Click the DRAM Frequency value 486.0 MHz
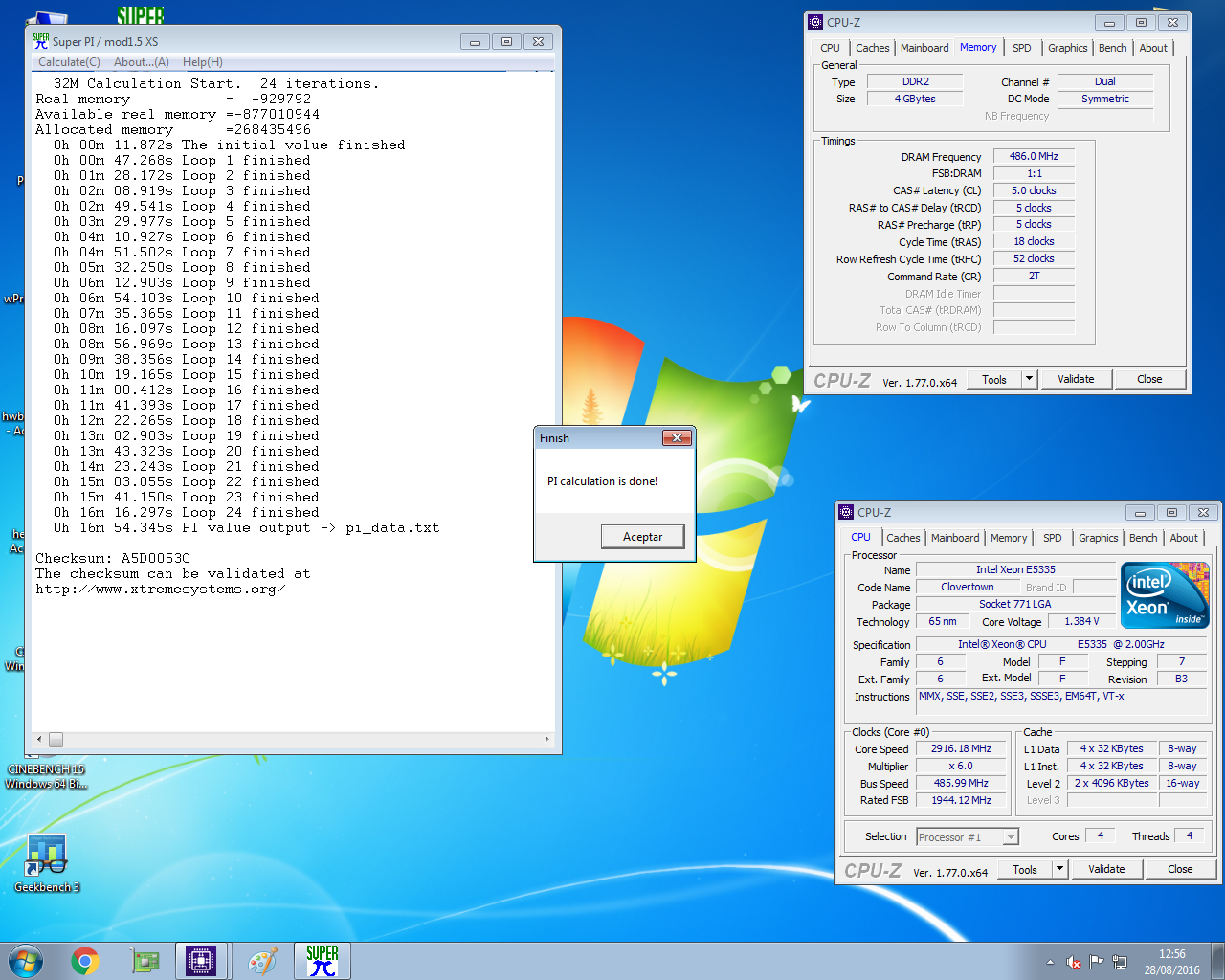The width and height of the screenshot is (1225, 980). click(1034, 156)
